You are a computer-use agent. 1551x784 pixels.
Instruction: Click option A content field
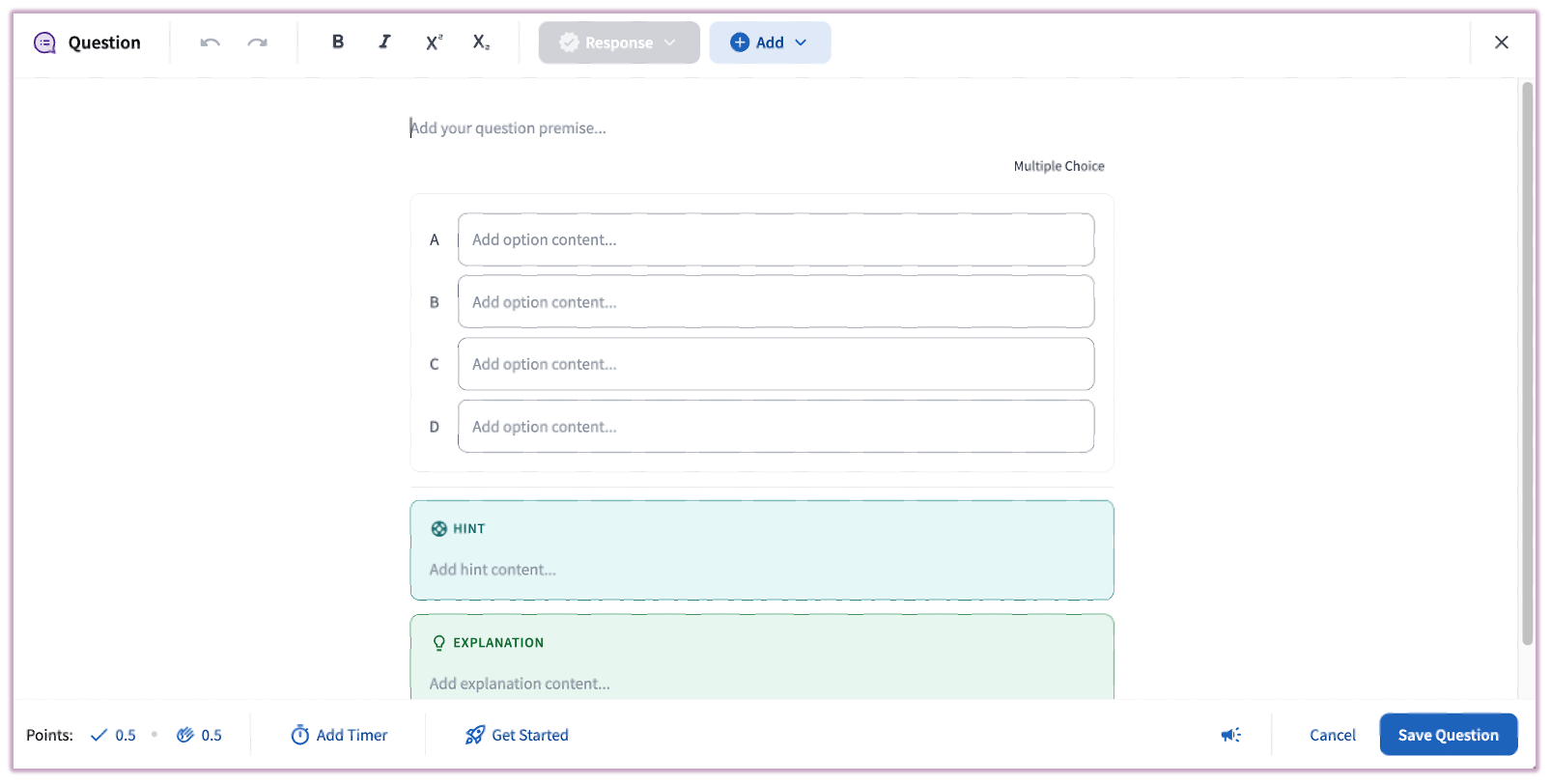(775, 239)
